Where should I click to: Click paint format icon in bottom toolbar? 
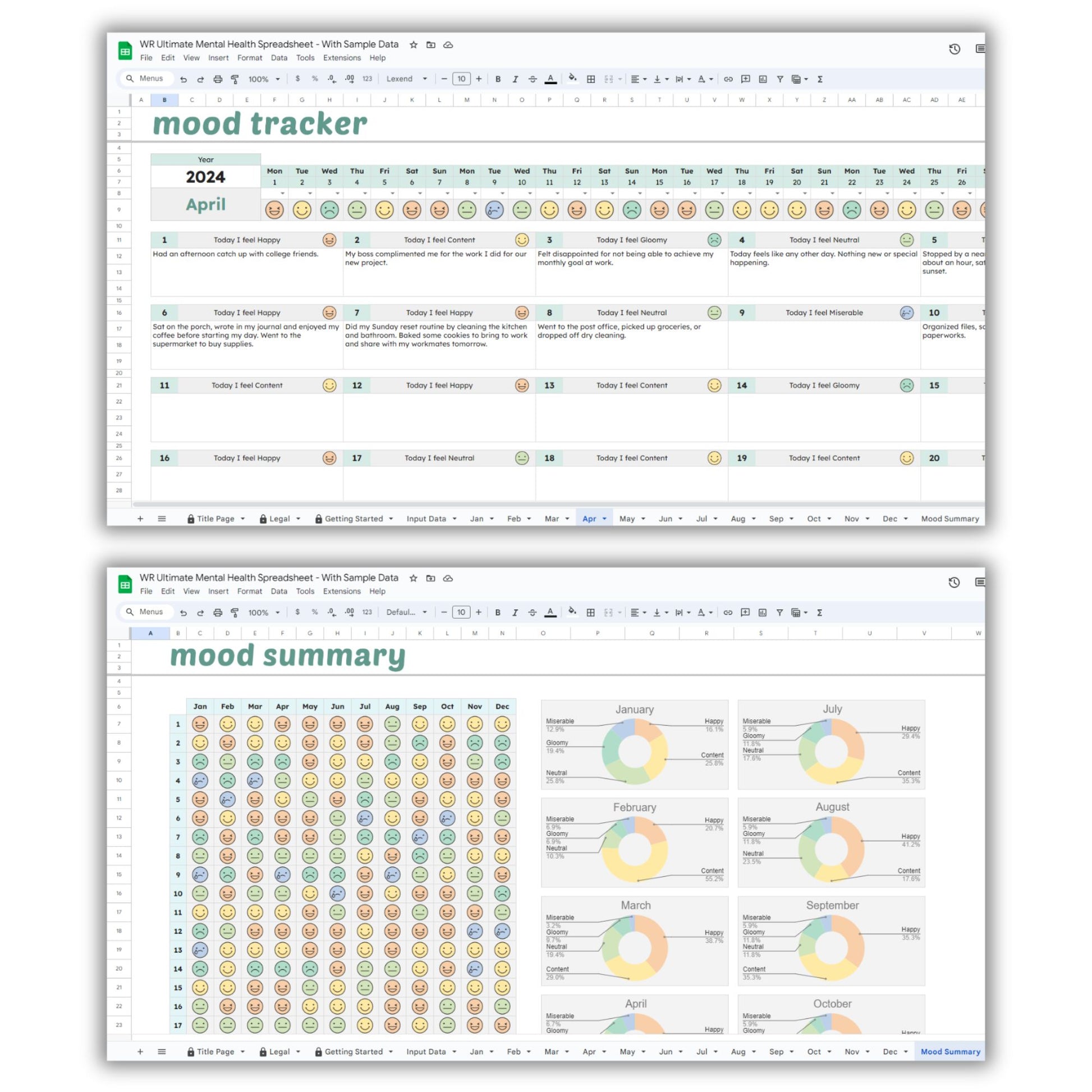pyautogui.click(x=235, y=612)
